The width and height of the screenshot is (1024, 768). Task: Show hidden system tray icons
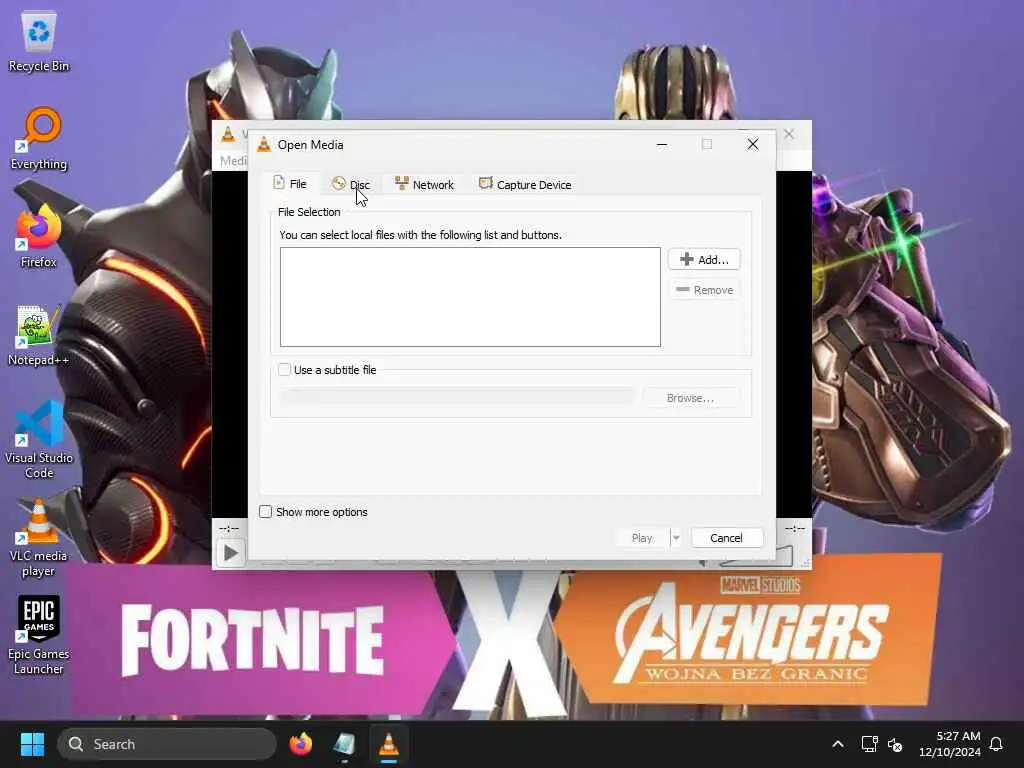click(x=838, y=744)
